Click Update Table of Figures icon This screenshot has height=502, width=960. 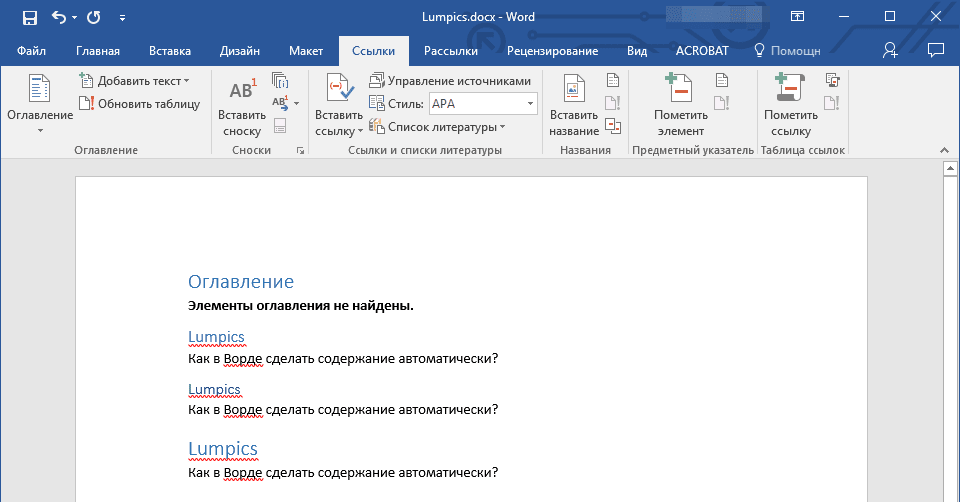tap(613, 103)
